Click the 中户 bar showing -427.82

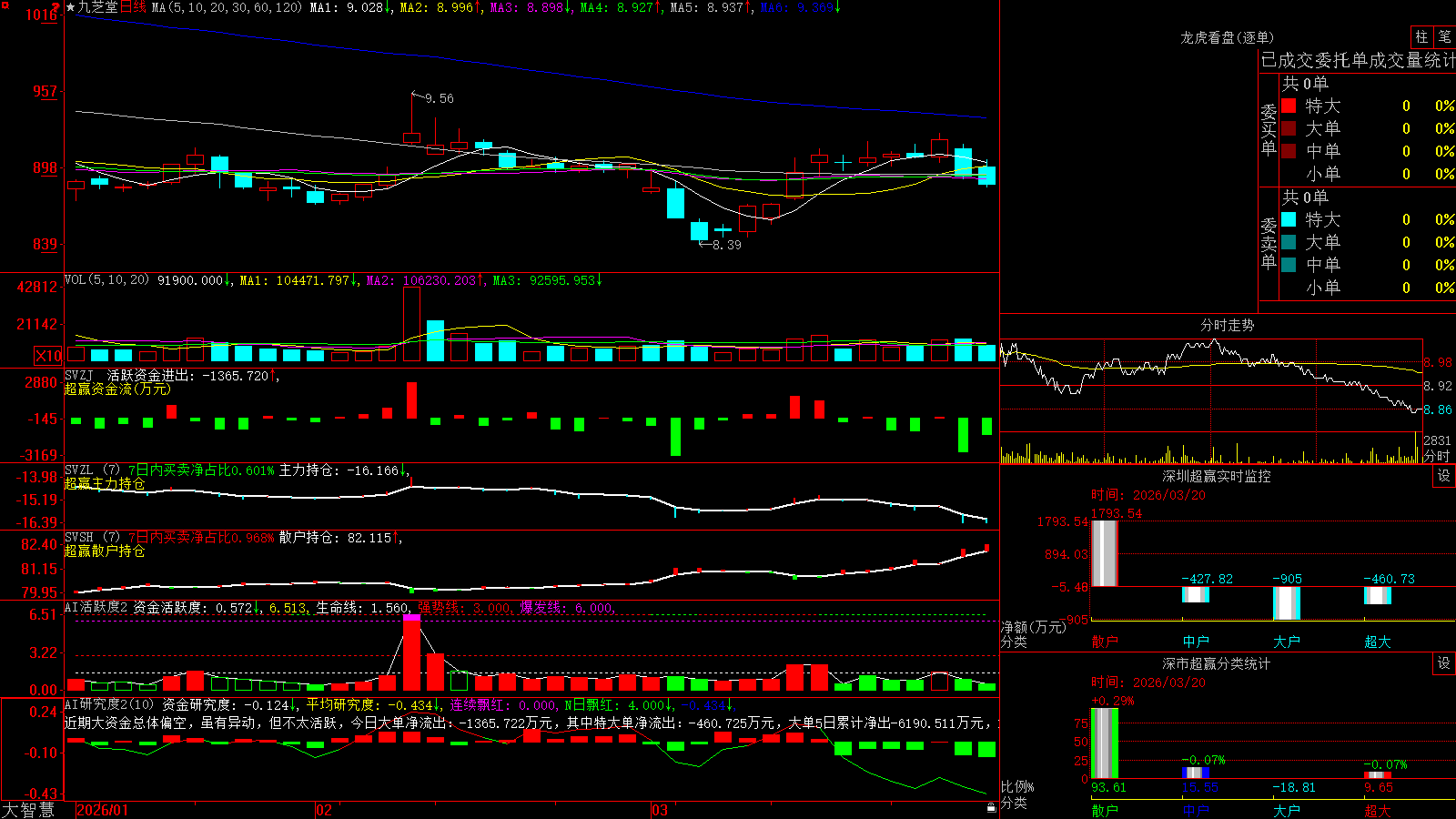click(1195, 594)
